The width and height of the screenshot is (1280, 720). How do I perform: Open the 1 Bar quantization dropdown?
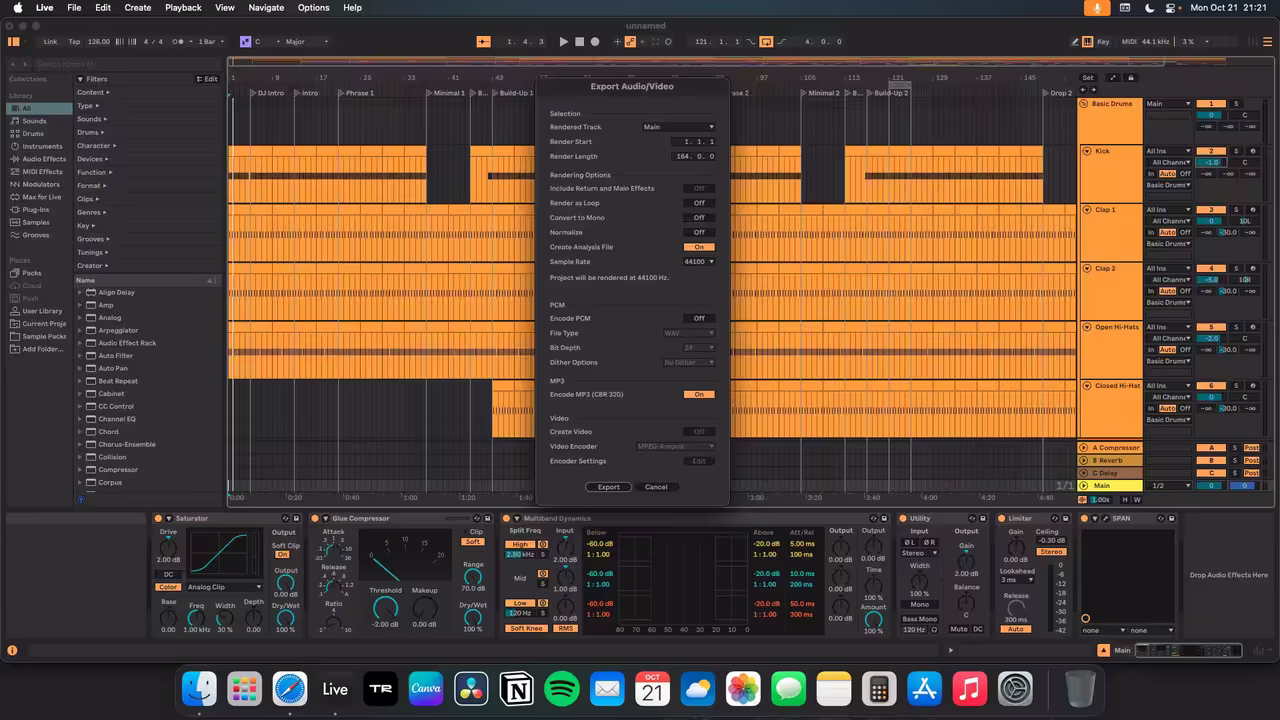point(211,42)
